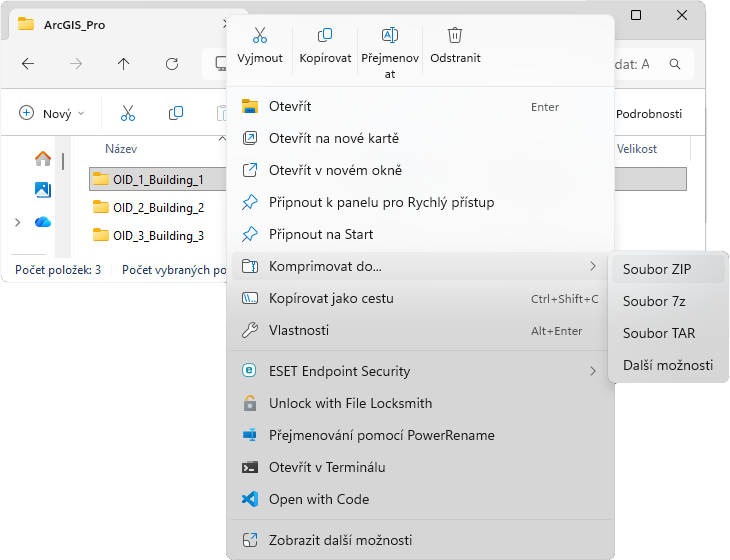Choose Otevřít v novém okně
The width and height of the screenshot is (730, 560).
click(420, 170)
